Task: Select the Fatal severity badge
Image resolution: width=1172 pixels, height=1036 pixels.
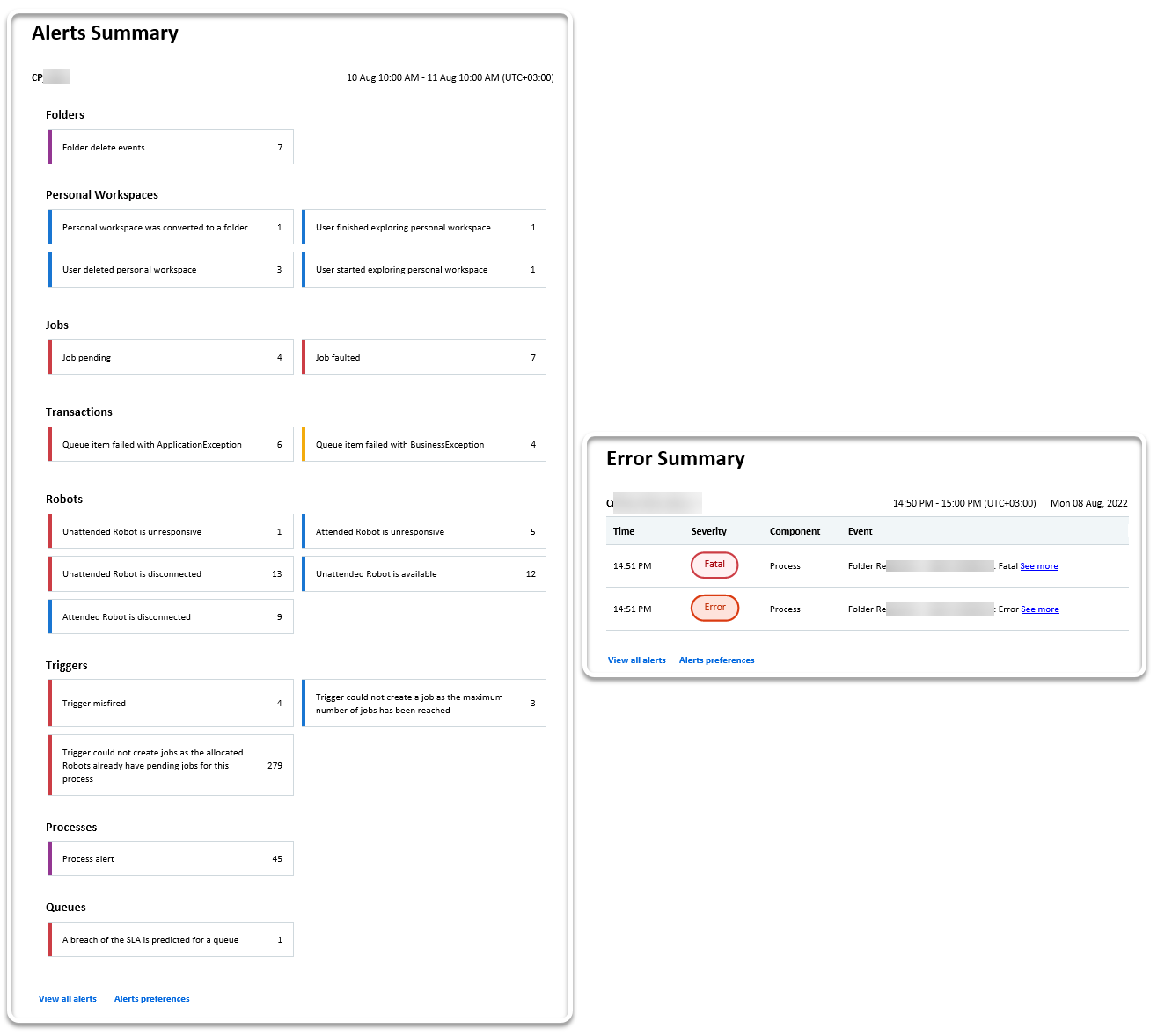Action: tap(714, 565)
